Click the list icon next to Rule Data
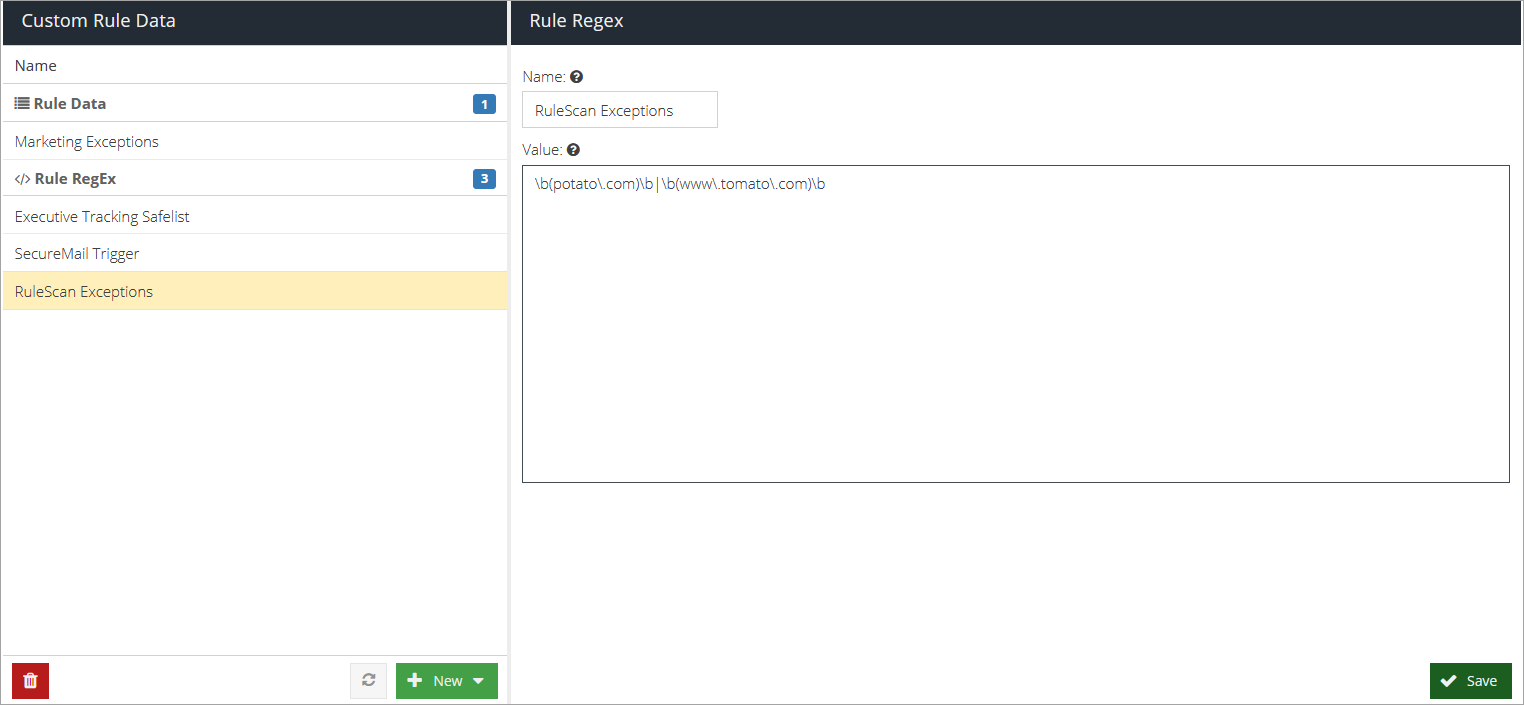This screenshot has height=705, width=1524. [x=22, y=104]
